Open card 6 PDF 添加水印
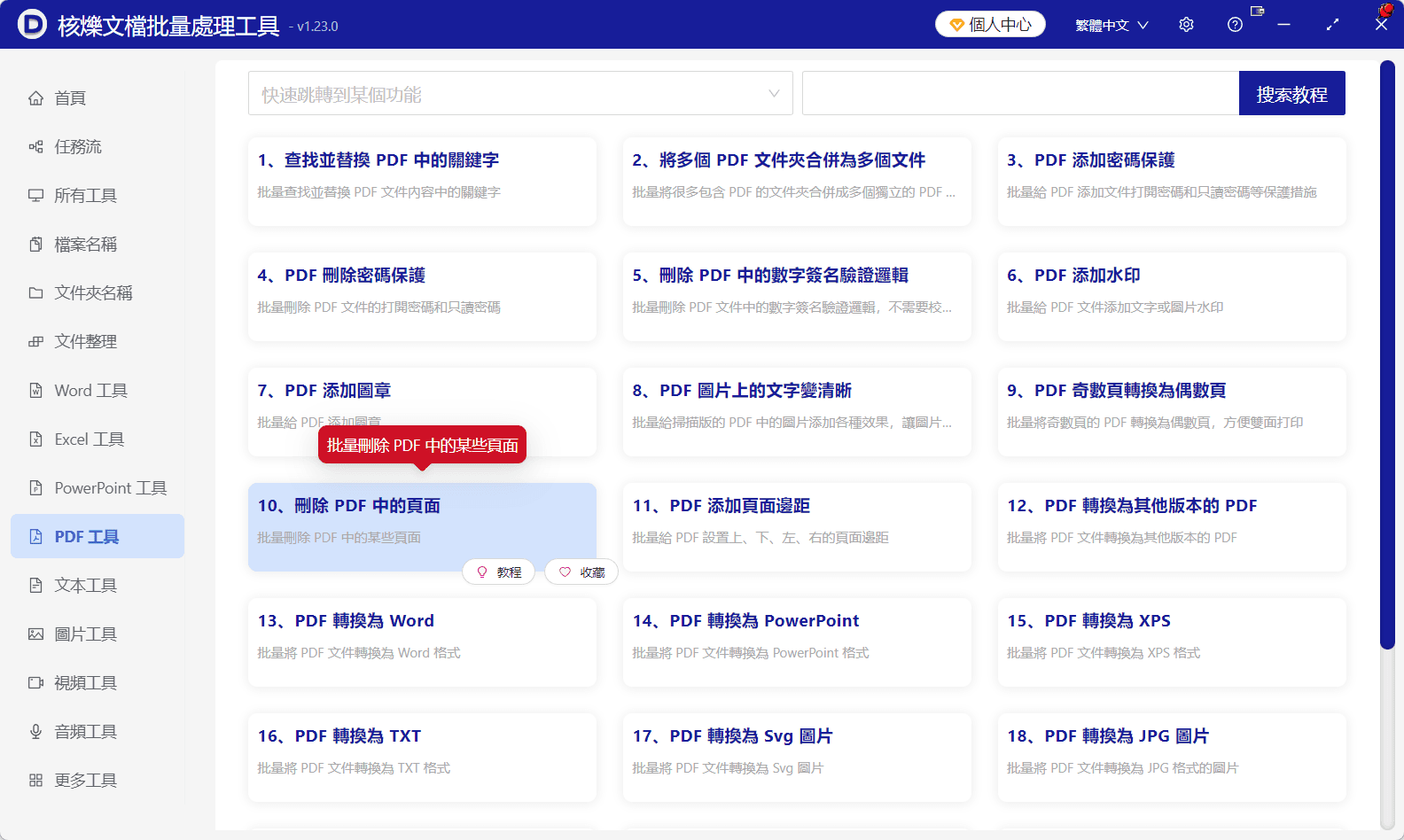The image size is (1404, 840). (x=1172, y=297)
